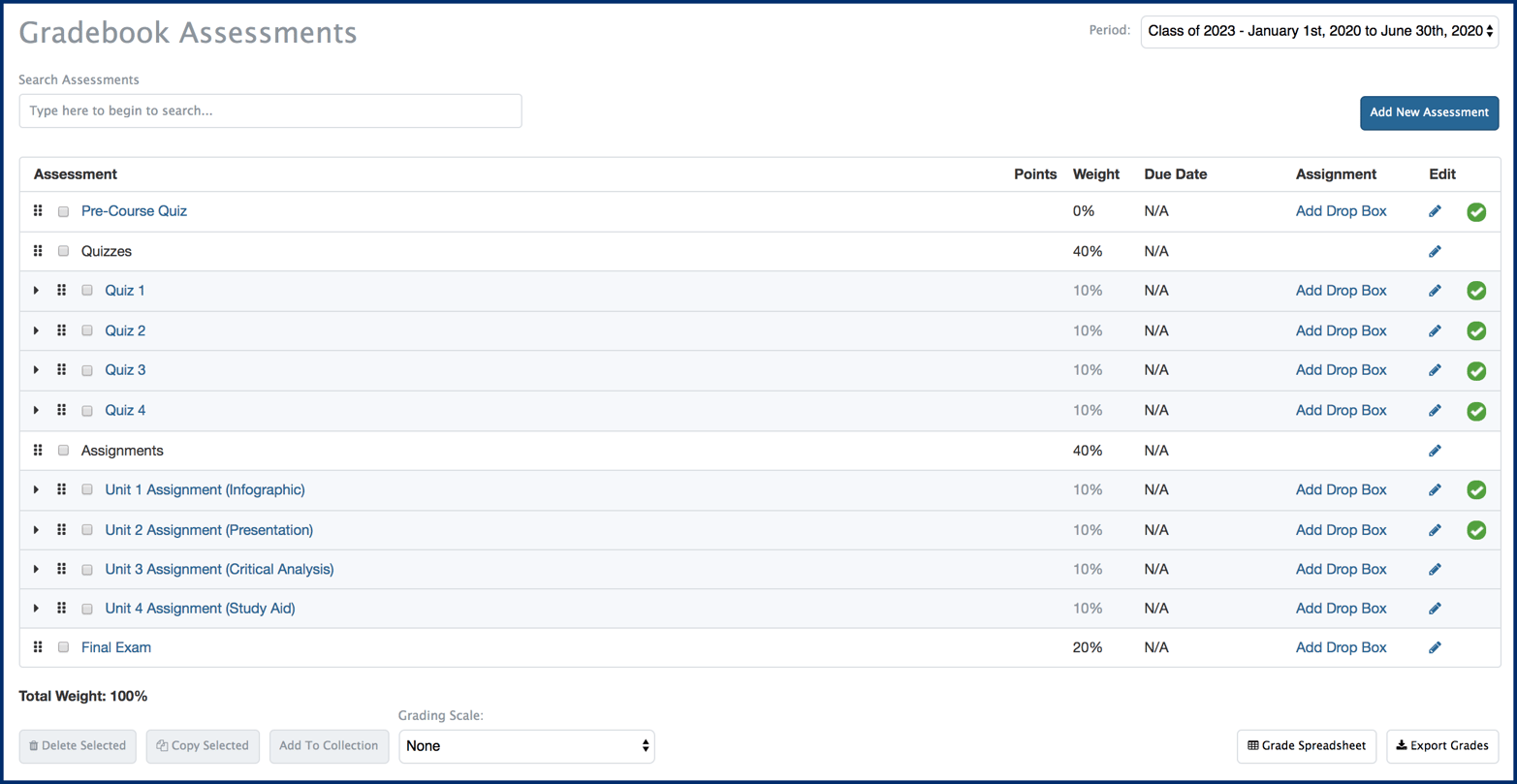Open the Period selector dropdown
This screenshot has height=784, width=1517.
(x=1318, y=30)
